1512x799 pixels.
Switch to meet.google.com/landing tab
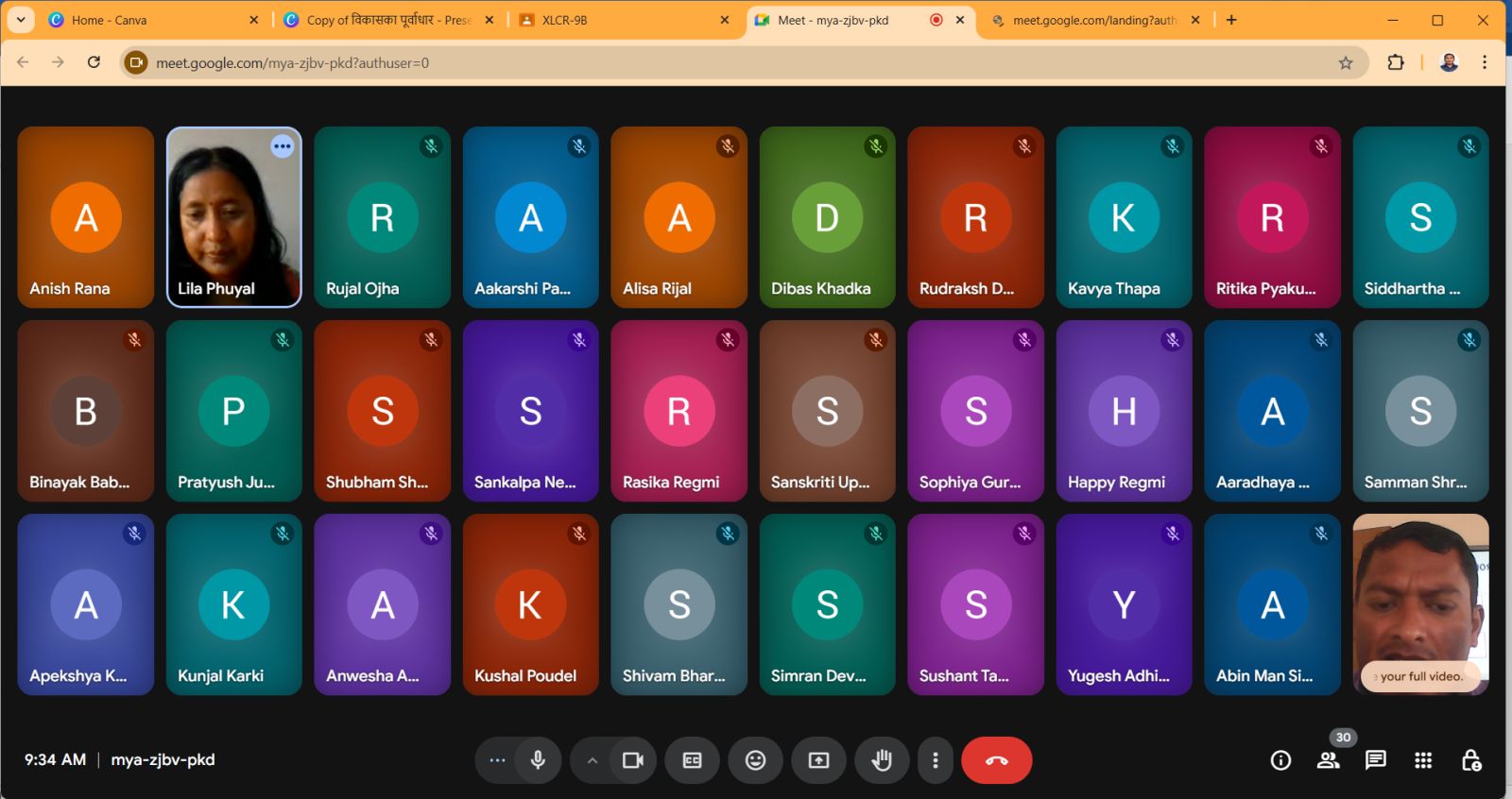tap(1094, 20)
